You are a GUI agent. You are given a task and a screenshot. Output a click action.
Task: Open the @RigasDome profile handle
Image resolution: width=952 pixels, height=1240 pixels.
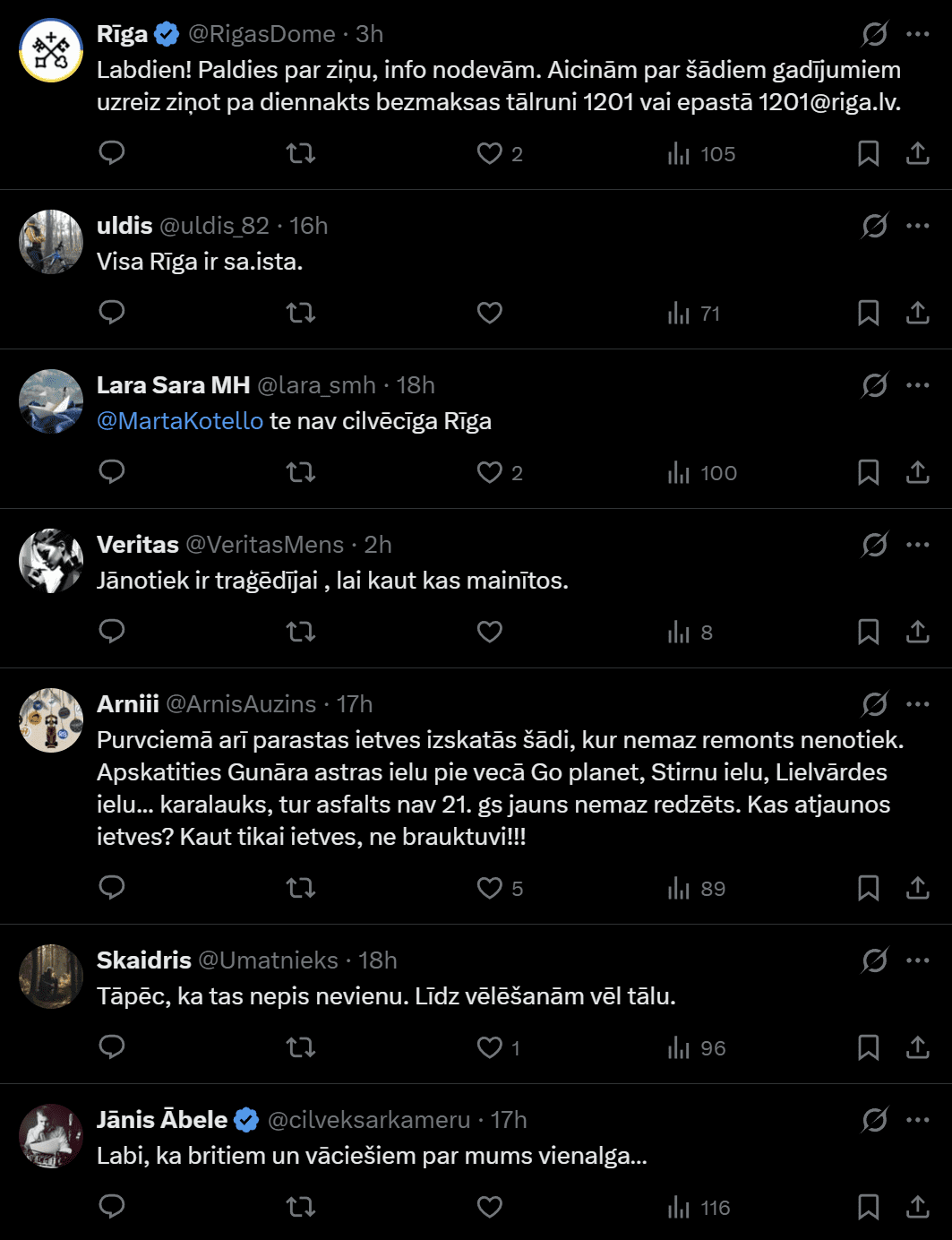tap(262, 34)
